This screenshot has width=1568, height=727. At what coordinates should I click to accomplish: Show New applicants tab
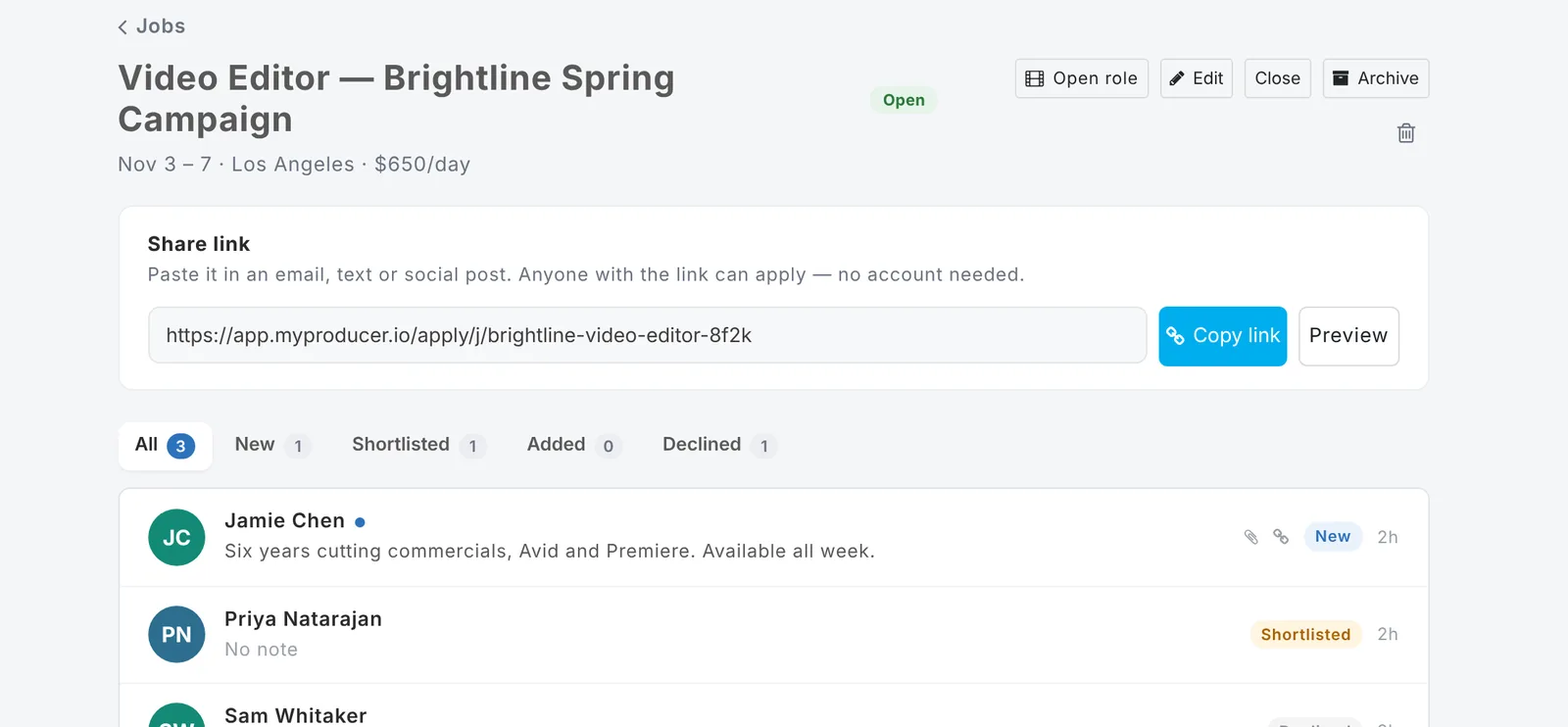tap(273, 446)
